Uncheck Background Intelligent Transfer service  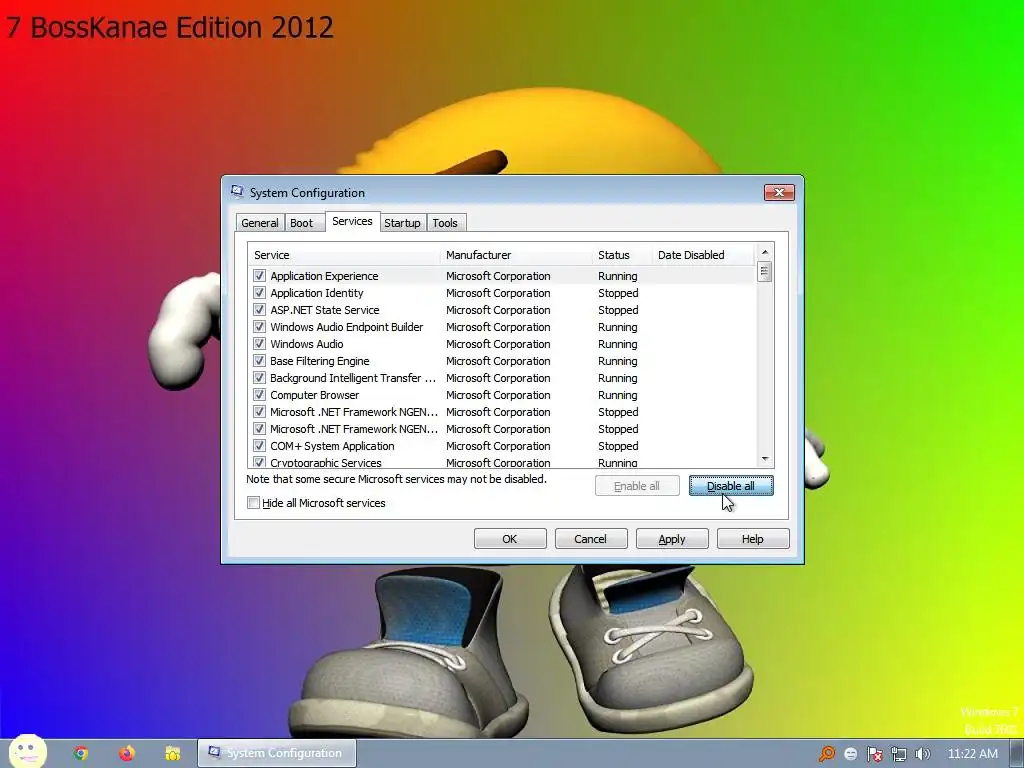(x=259, y=377)
